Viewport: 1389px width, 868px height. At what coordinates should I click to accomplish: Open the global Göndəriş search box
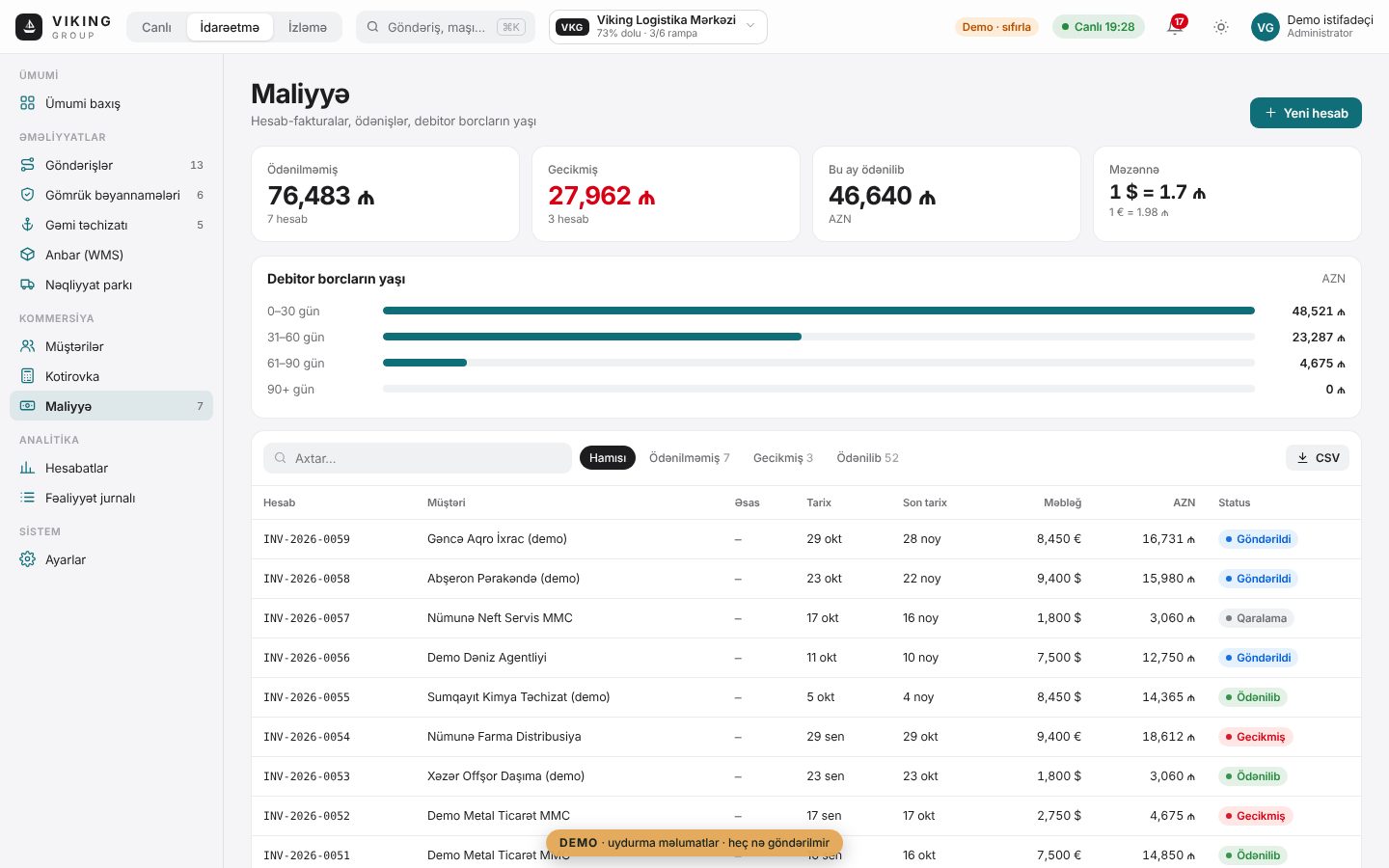point(445,27)
